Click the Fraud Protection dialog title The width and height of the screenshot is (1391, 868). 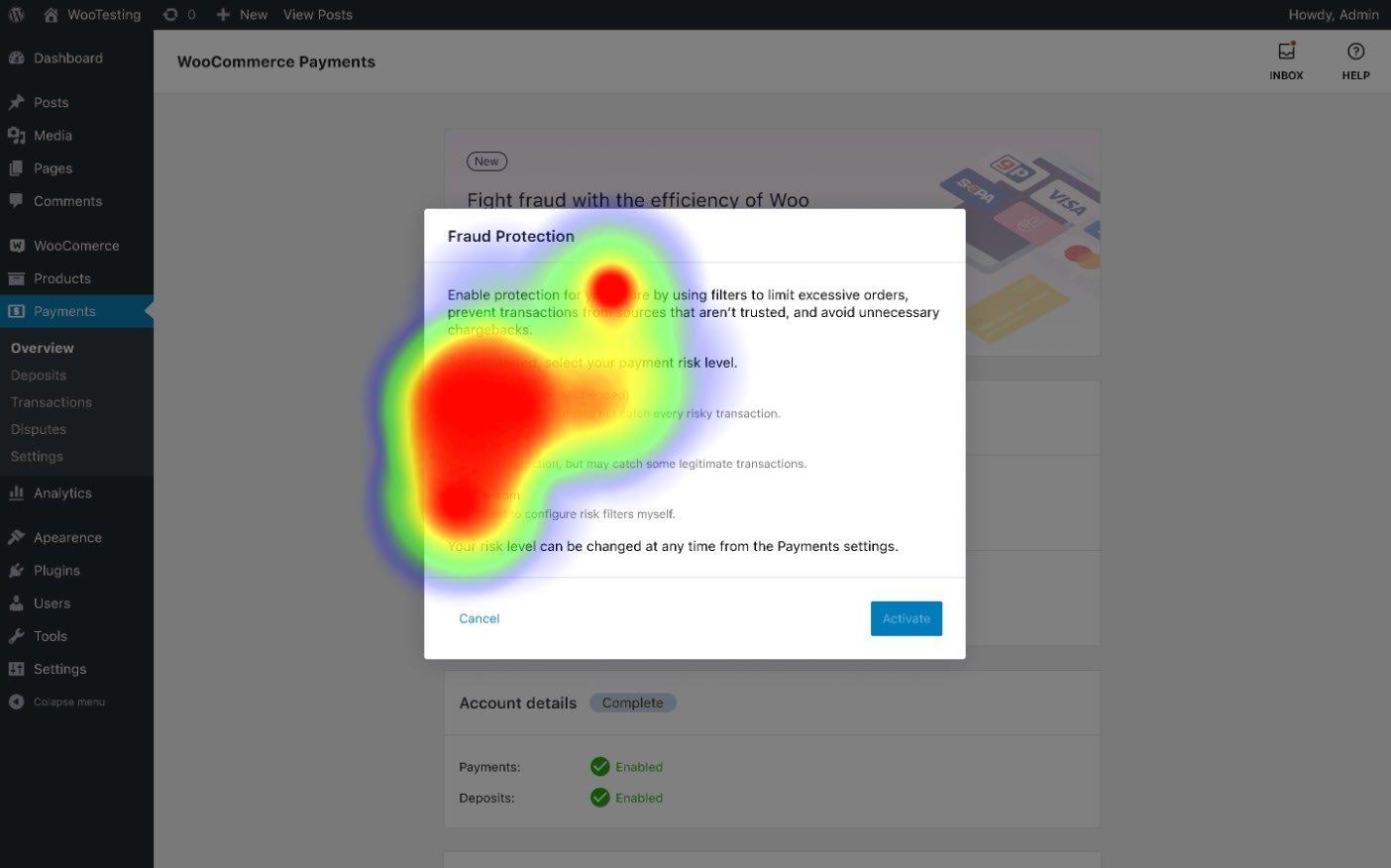[x=511, y=236]
